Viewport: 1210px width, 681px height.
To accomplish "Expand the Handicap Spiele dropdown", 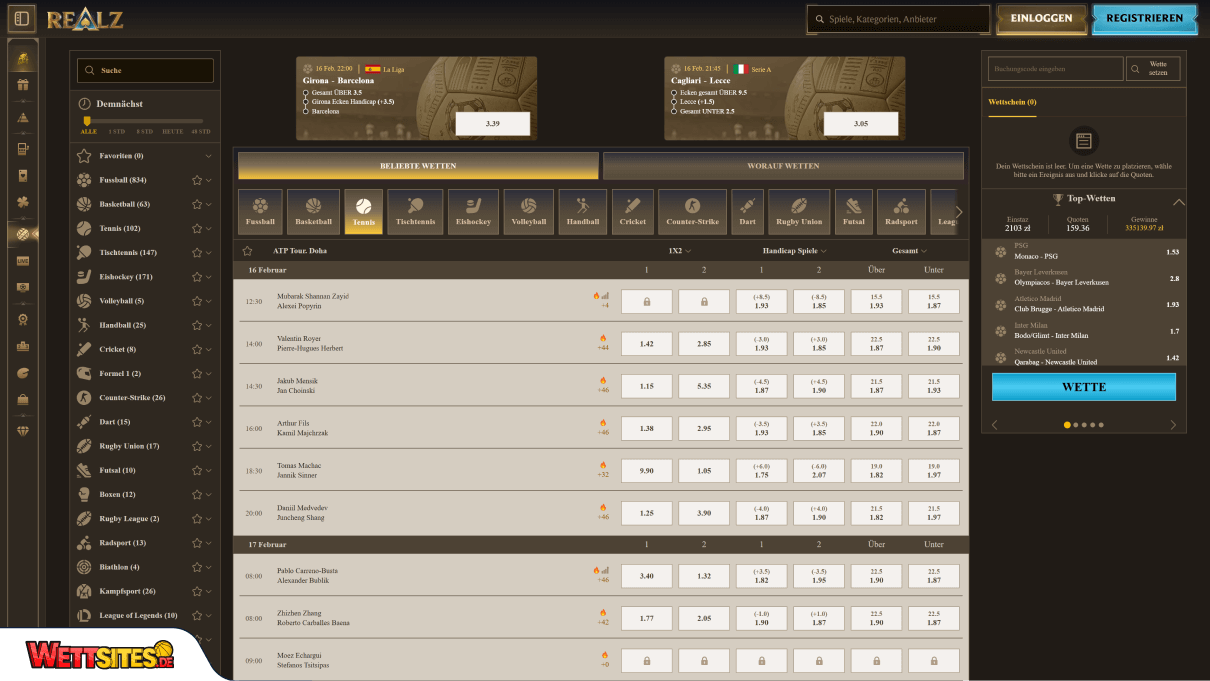I will click(795, 251).
